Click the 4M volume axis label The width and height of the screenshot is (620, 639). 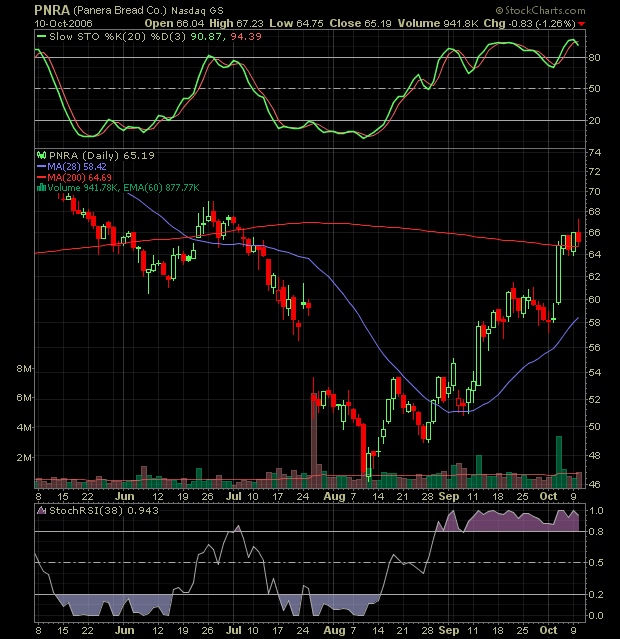[24, 427]
